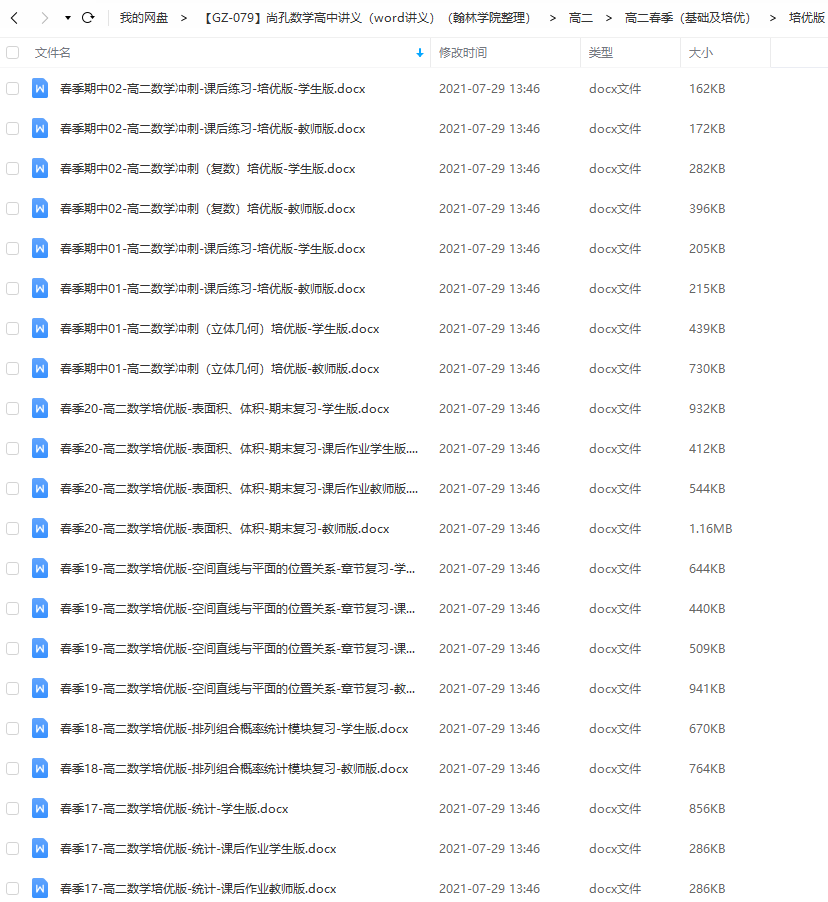The height and width of the screenshot is (902, 828).
Task: Click the Word icon of the 162KB file
Action: 40,88
